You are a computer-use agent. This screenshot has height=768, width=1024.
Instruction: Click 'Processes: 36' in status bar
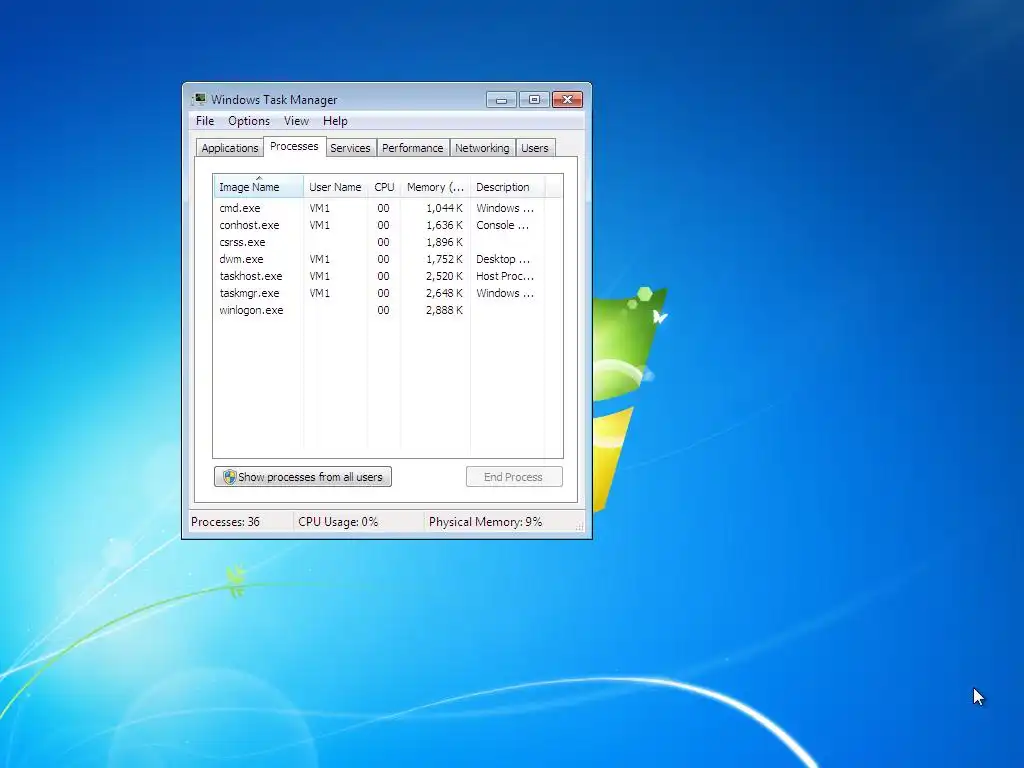tap(225, 522)
